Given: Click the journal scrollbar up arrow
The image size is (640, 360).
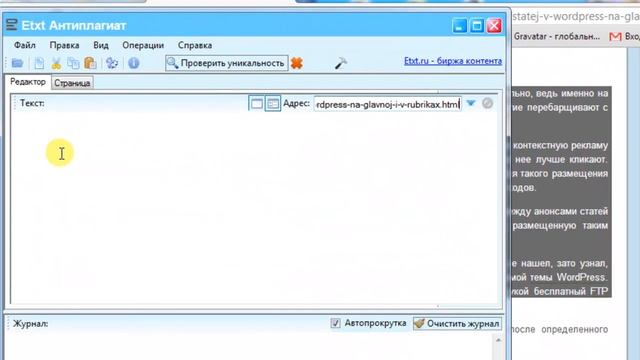Looking at the screenshot, I should 498,340.
